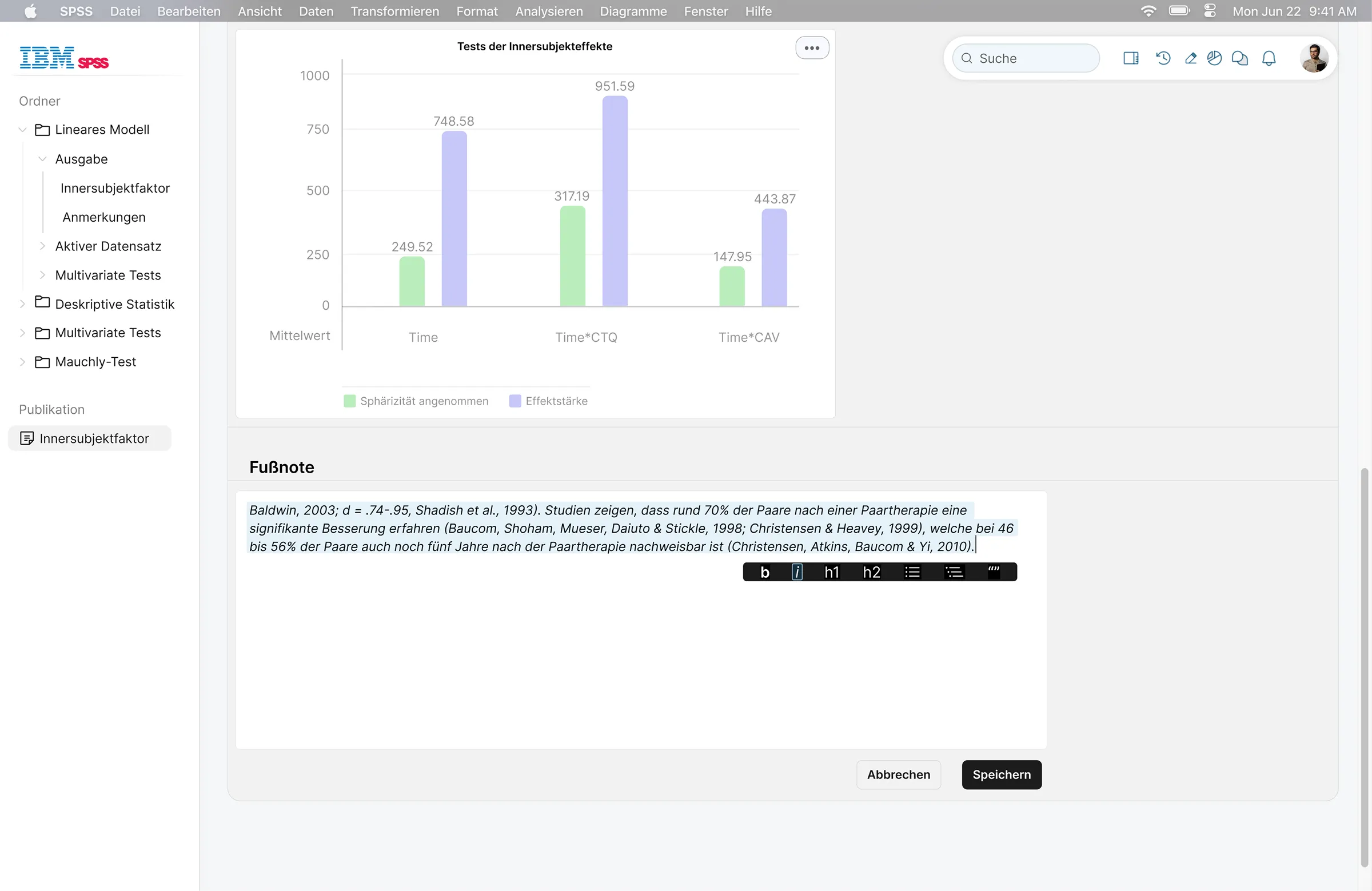Toggle italic formatting in footnote toolbar

point(797,572)
